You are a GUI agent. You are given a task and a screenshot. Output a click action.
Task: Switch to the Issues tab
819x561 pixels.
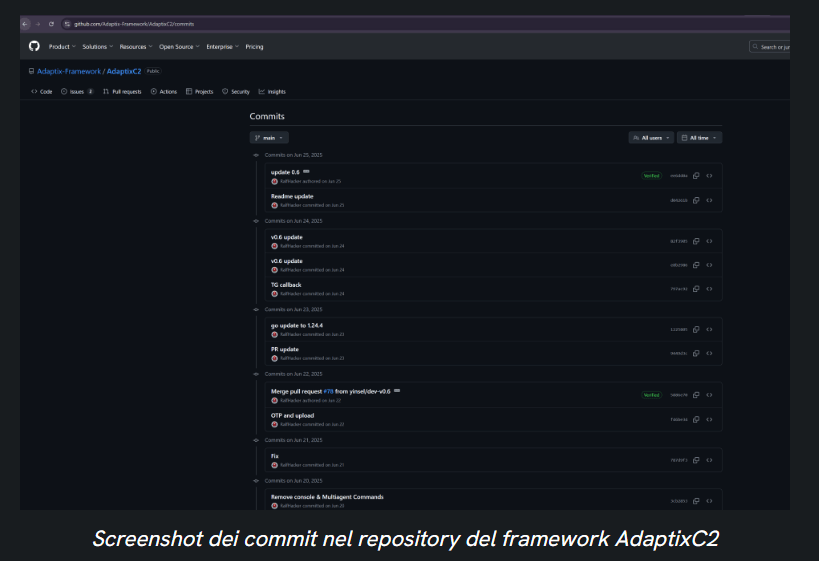coord(77,91)
